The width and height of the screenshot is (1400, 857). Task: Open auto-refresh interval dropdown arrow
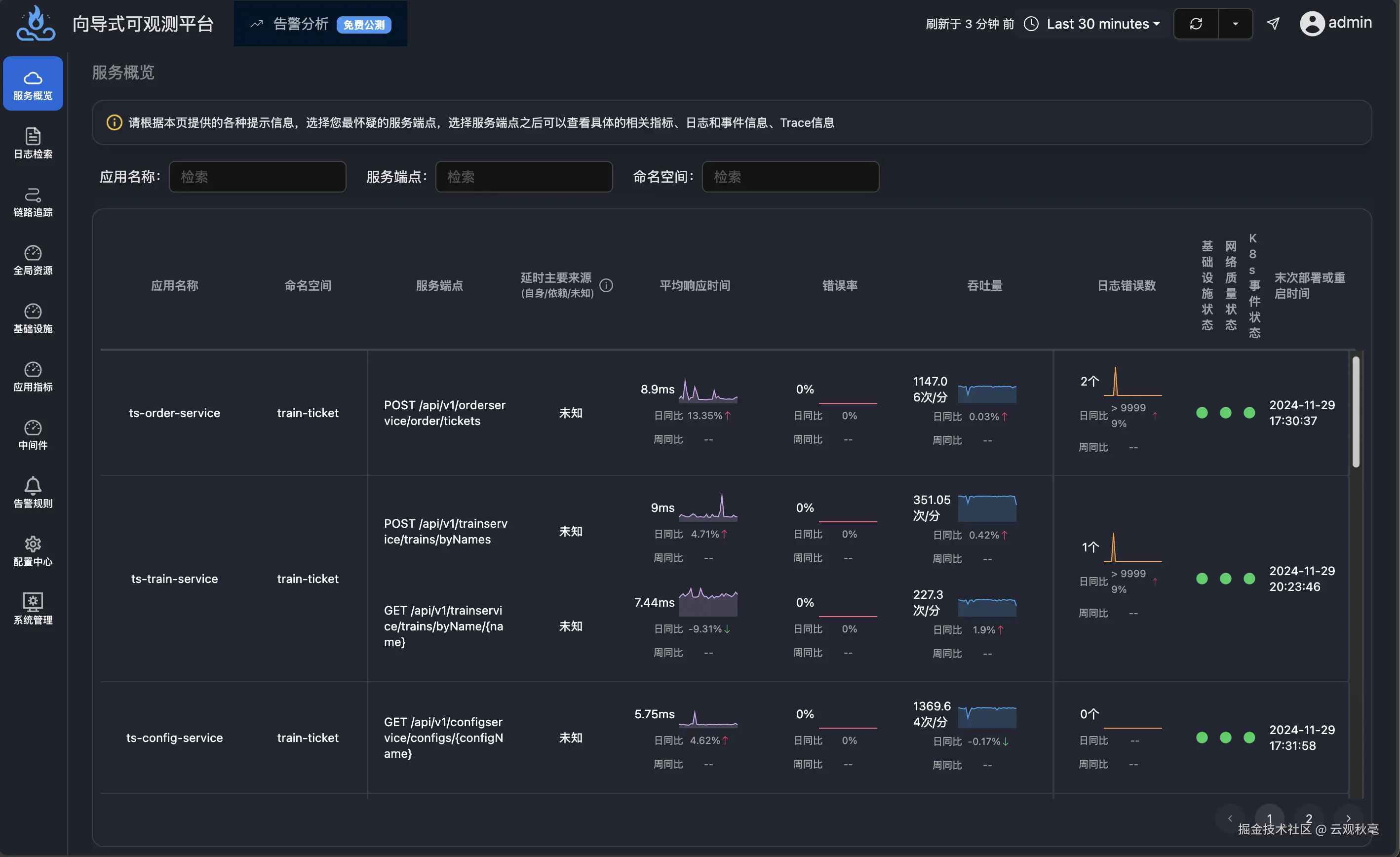tap(1235, 24)
